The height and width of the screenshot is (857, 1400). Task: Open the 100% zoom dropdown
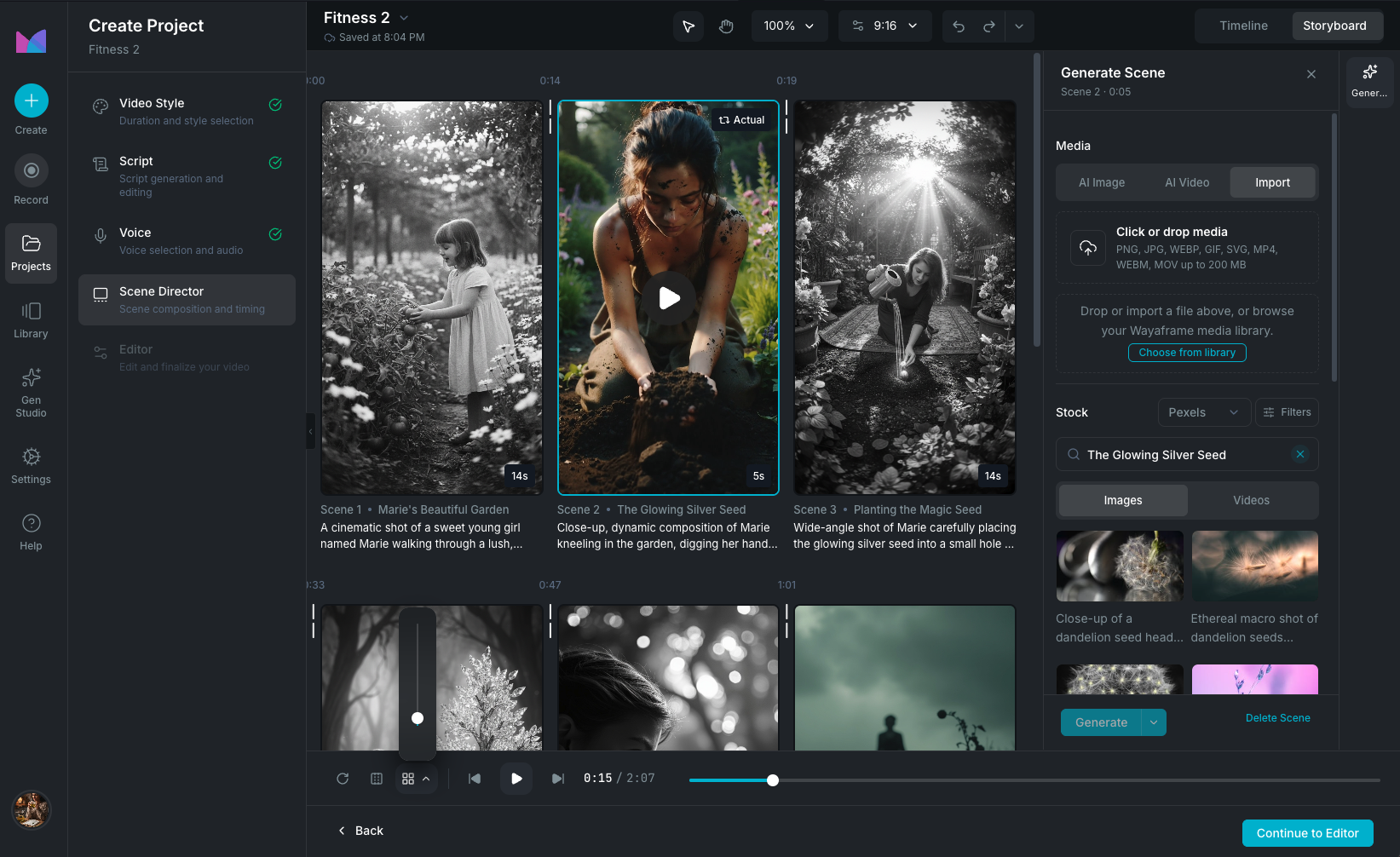788,26
